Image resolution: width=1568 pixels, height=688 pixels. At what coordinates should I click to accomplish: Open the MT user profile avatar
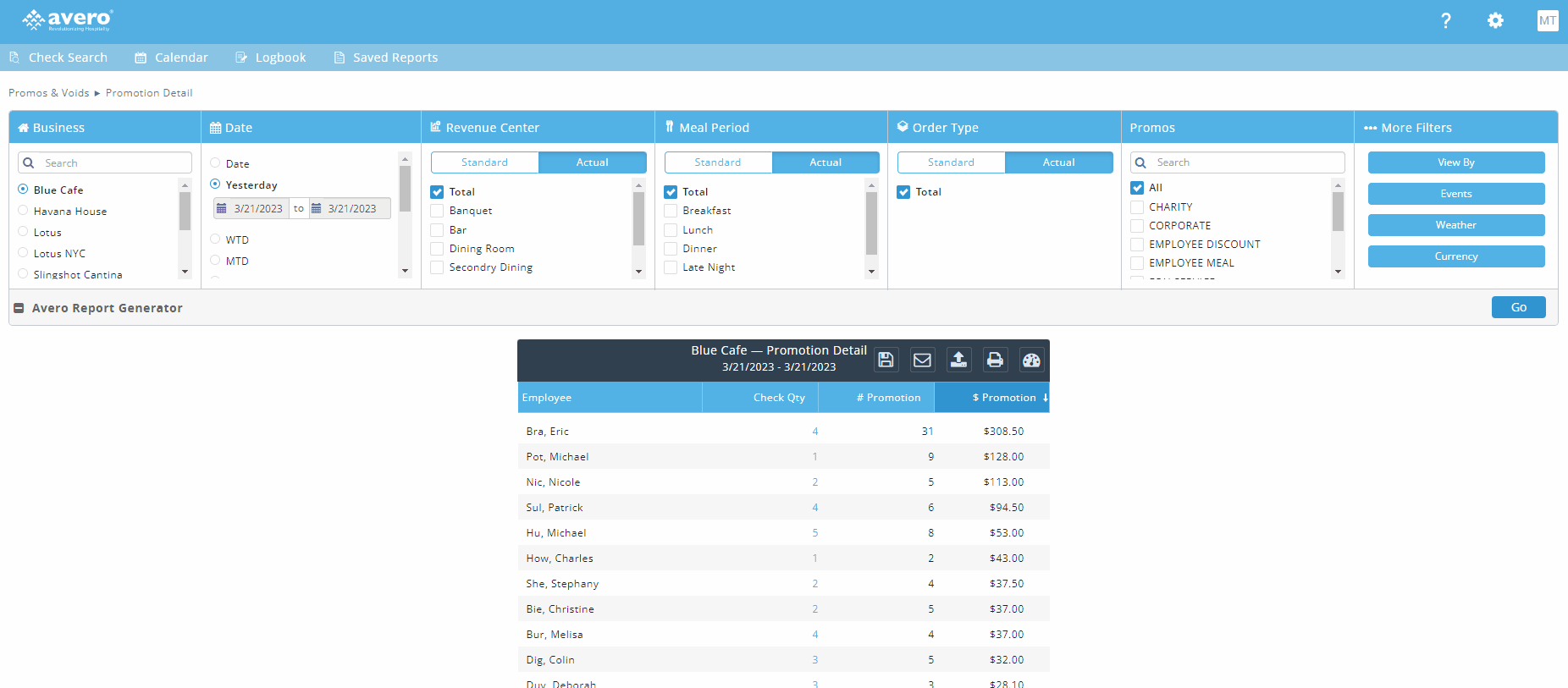point(1547,21)
